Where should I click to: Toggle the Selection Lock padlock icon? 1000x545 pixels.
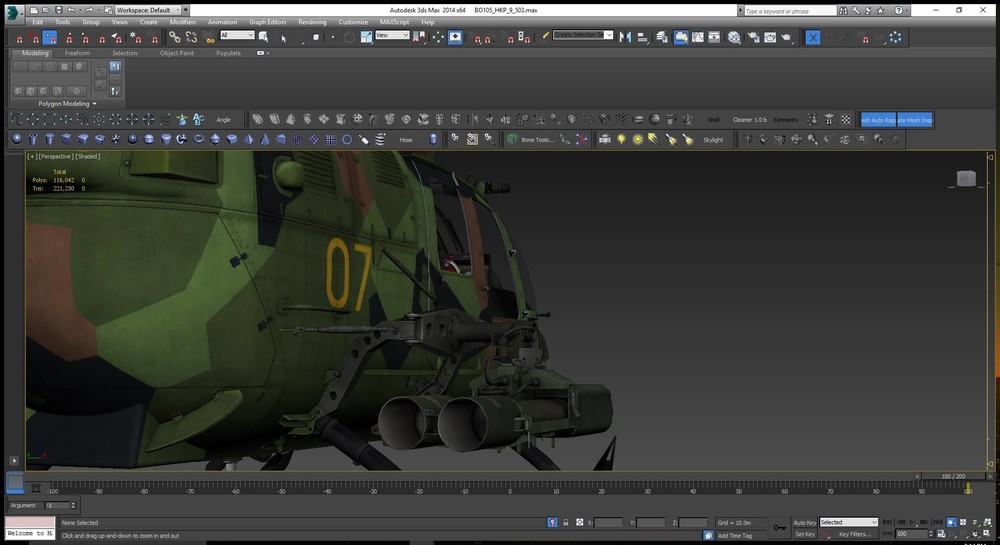point(566,522)
